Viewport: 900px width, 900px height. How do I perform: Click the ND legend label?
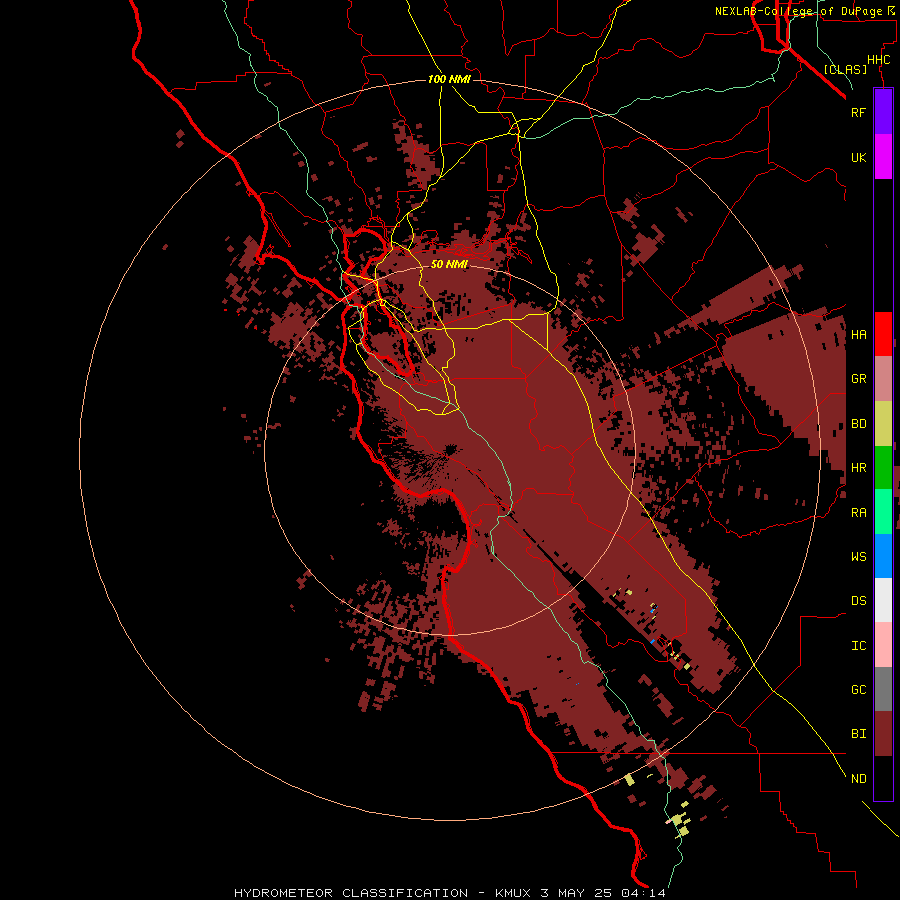(x=858, y=779)
